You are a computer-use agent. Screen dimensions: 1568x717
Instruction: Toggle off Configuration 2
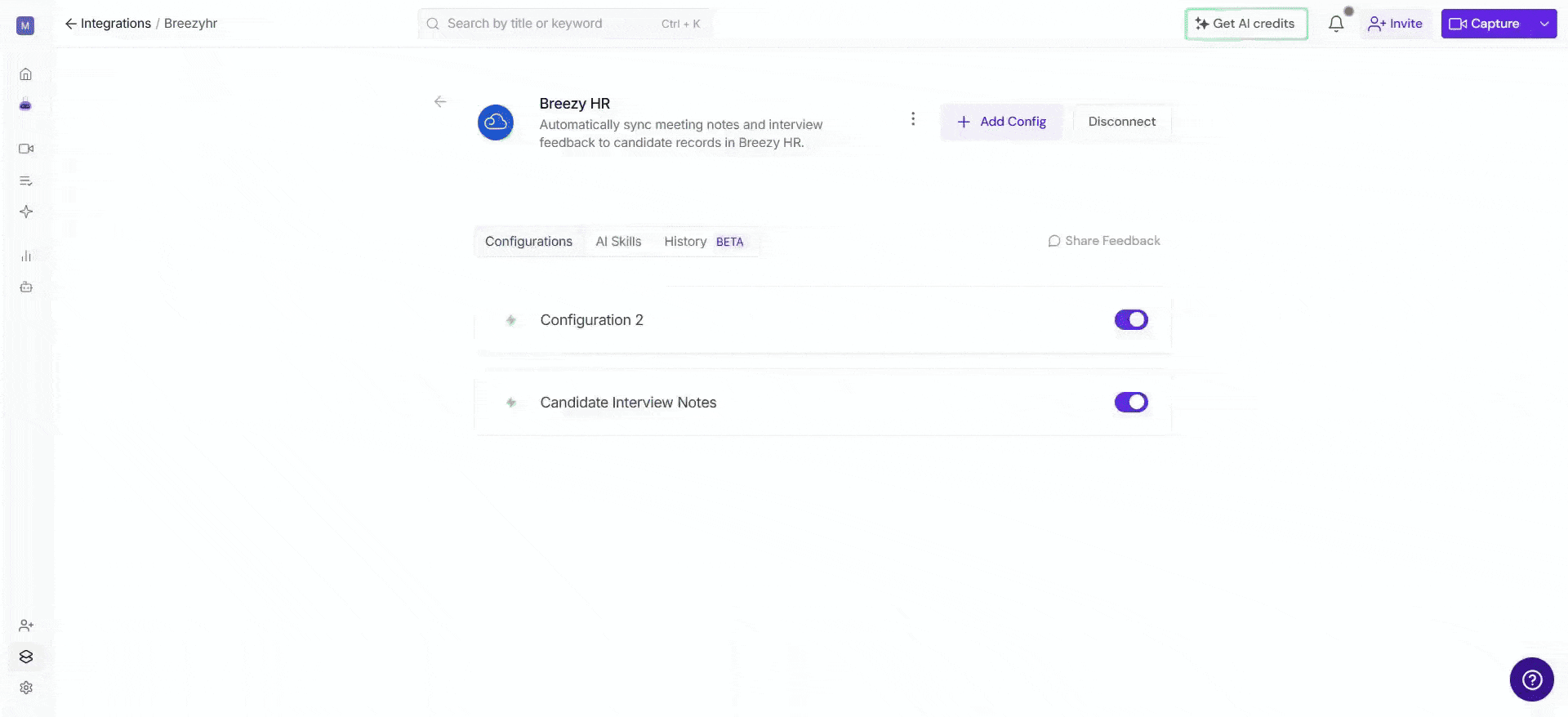coord(1131,320)
